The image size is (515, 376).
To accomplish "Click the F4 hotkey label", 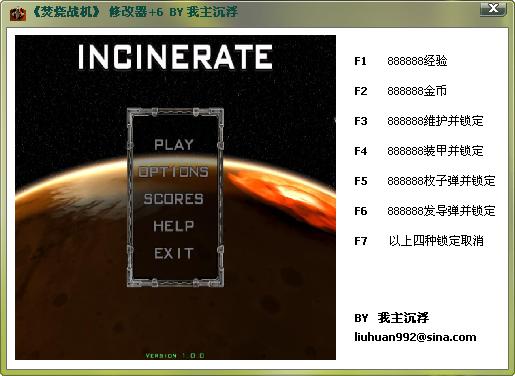I will tap(361, 151).
